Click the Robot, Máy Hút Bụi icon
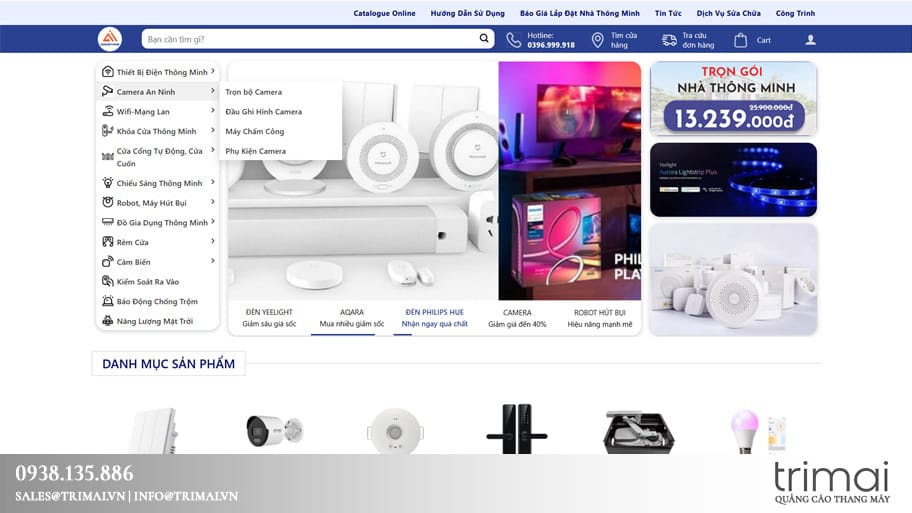This screenshot has height=513, width=912. [x=108, y=202]
